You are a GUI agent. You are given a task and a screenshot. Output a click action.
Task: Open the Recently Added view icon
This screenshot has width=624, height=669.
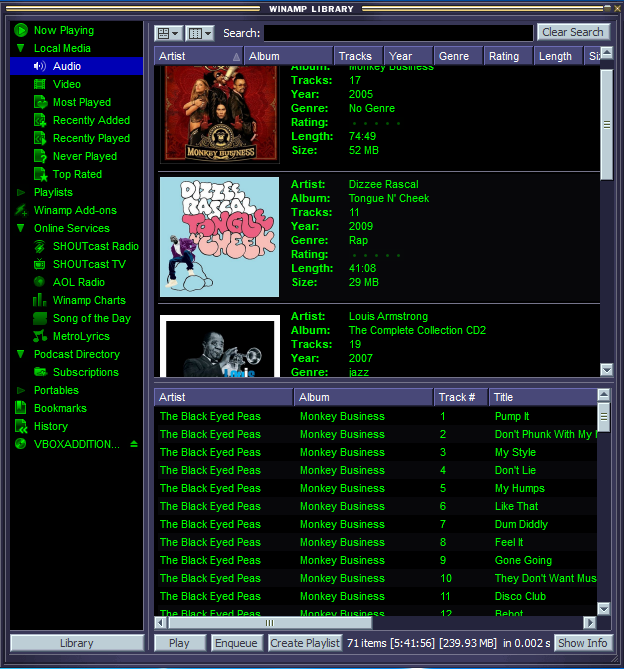41,120
